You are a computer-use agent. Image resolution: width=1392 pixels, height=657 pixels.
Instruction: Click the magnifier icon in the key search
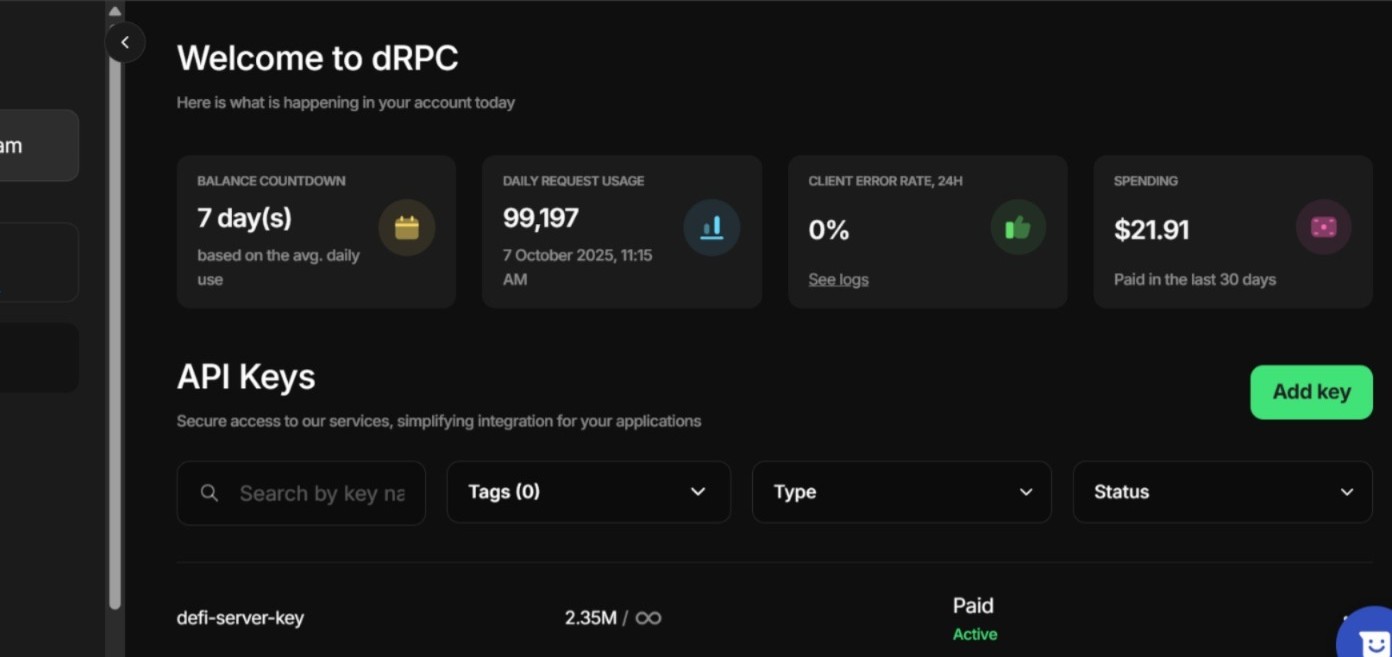click(x=209, y=493)
